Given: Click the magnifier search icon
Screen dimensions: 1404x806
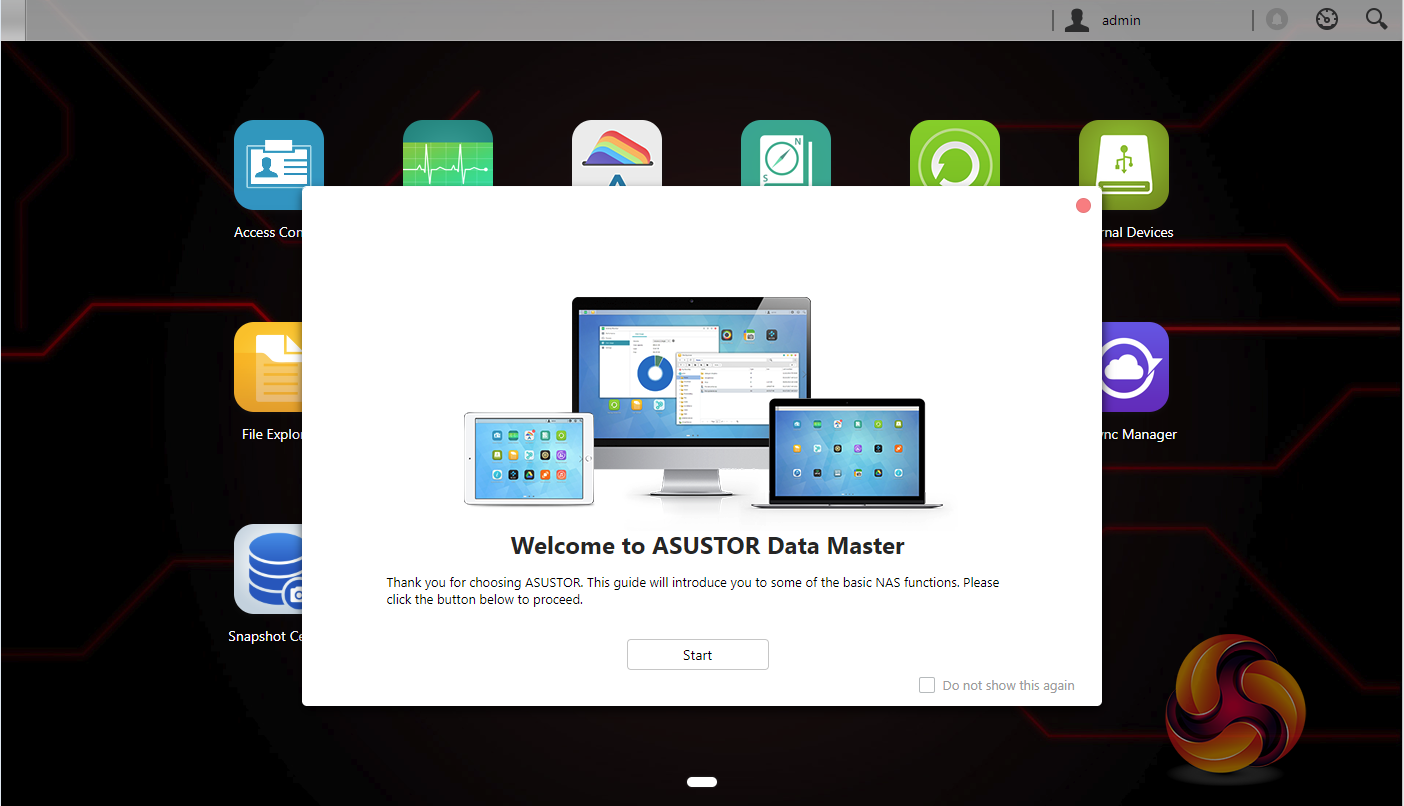Looking at the screenshot, I should click(1377, 19).
